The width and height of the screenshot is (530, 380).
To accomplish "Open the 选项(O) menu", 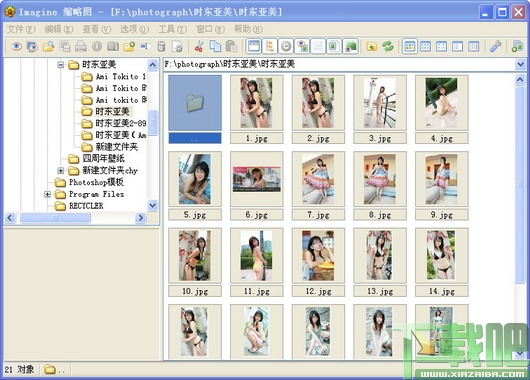I will click(x=135, y=29).
